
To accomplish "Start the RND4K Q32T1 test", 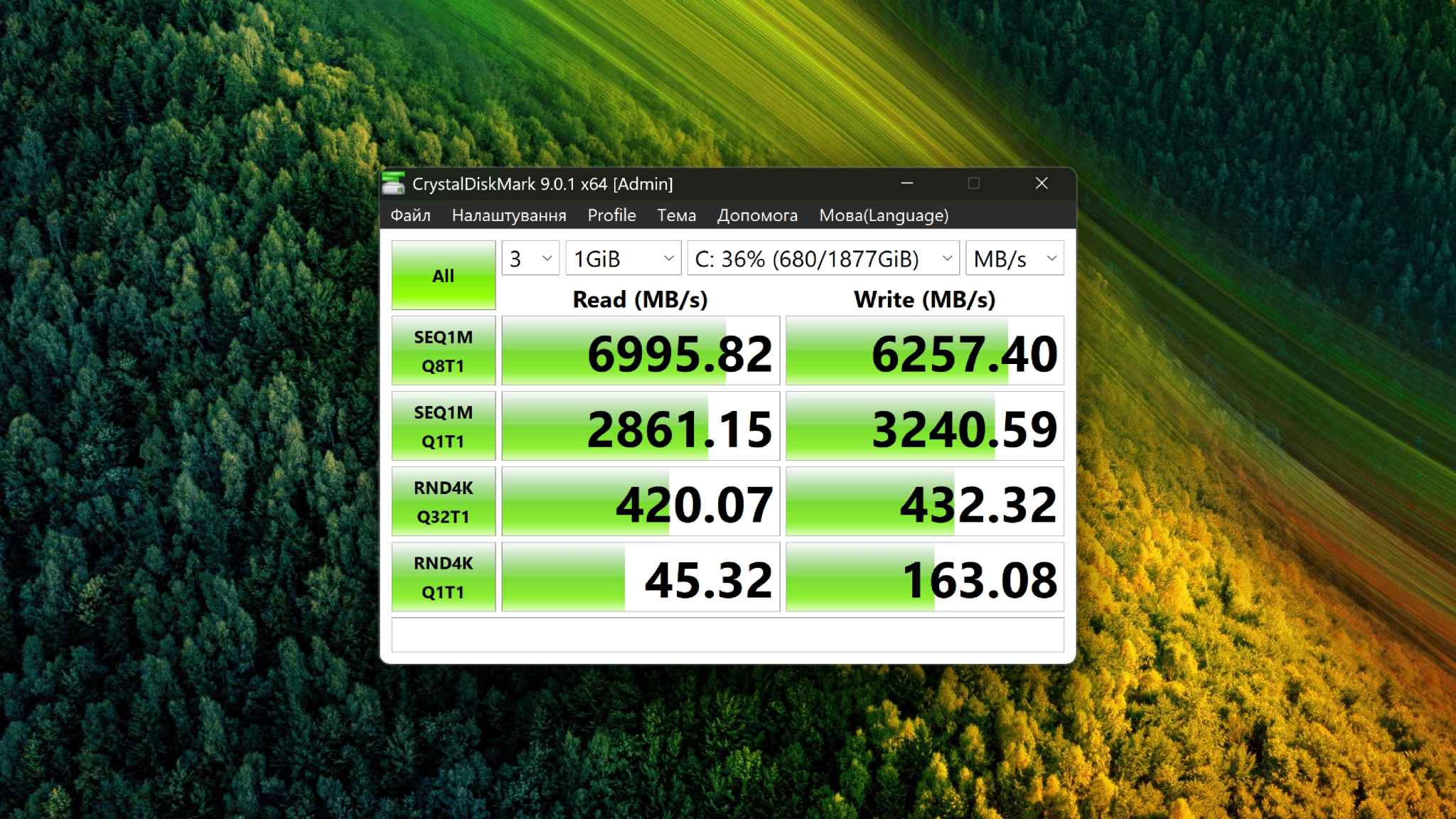I will pos(444,502).
